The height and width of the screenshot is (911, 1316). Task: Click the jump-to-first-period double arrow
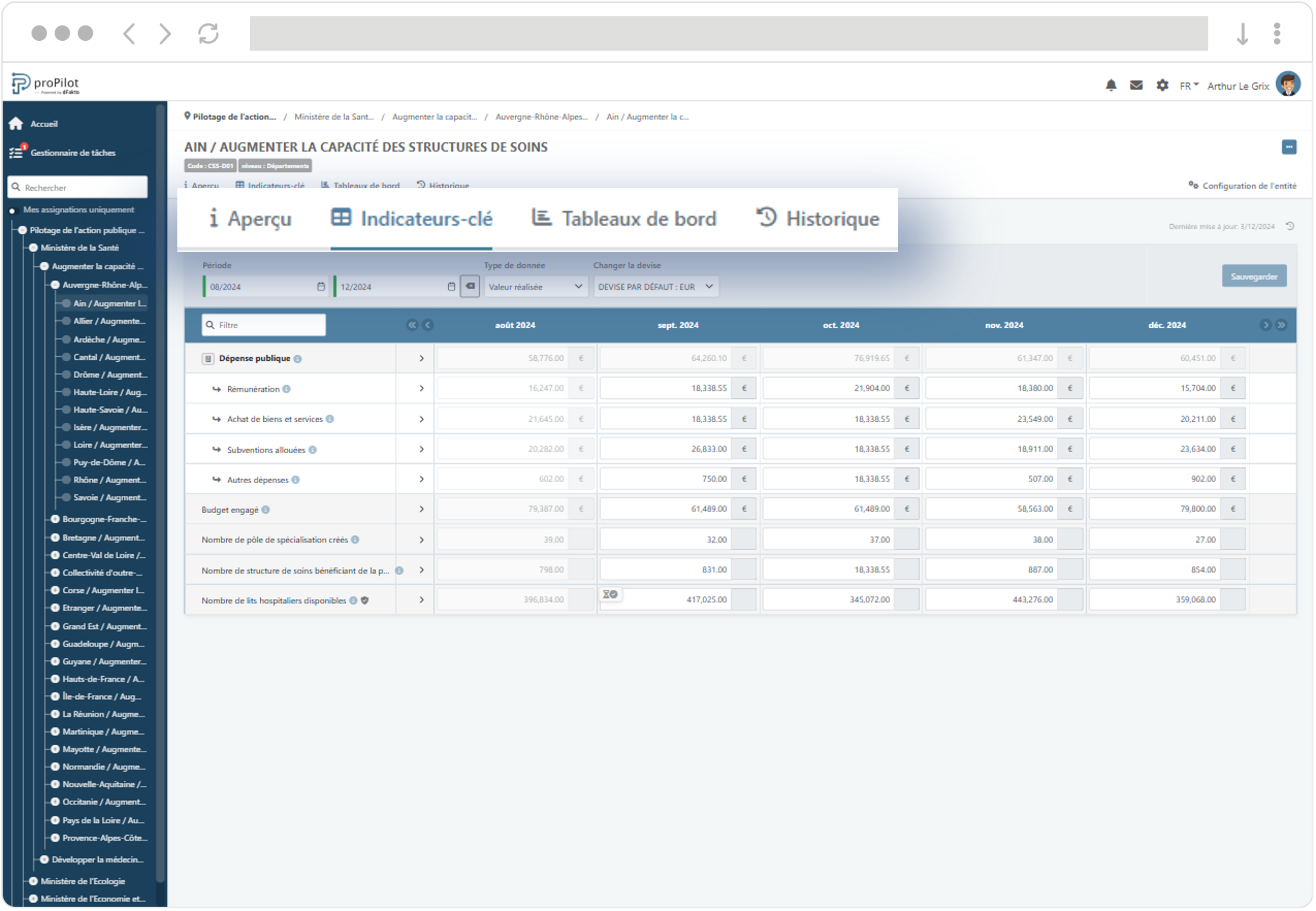(412, 325)
